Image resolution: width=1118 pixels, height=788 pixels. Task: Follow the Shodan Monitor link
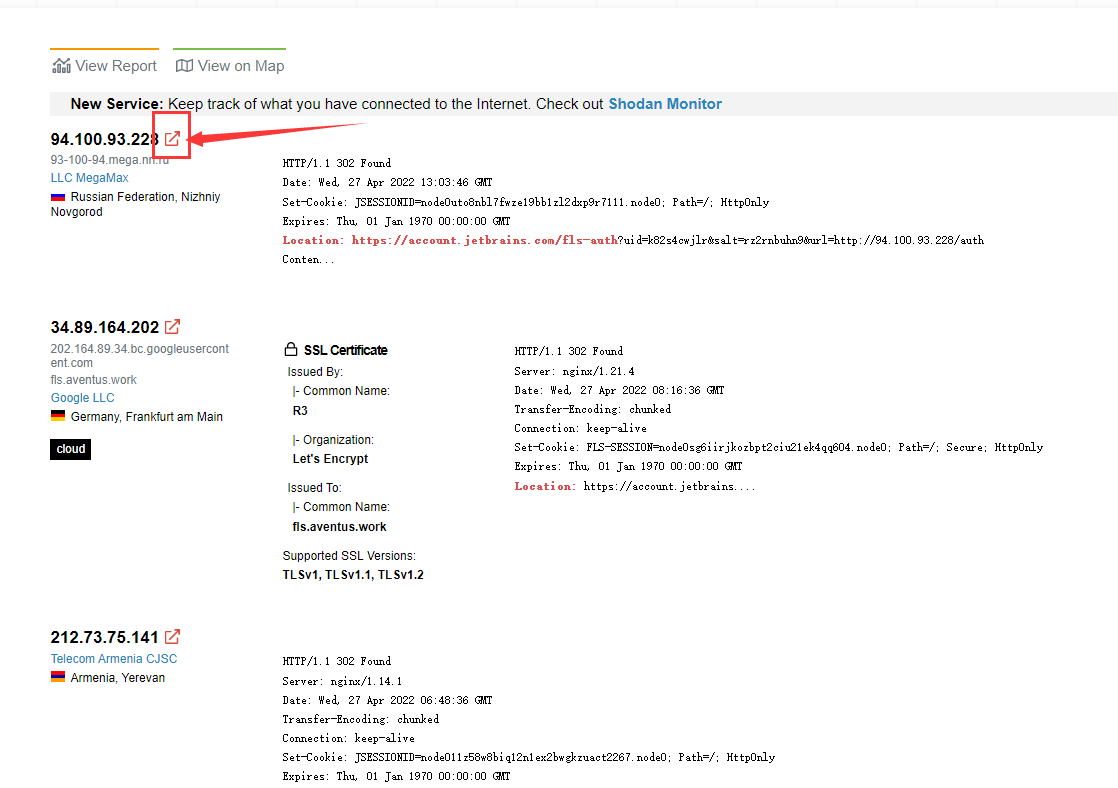pos(664,104)
